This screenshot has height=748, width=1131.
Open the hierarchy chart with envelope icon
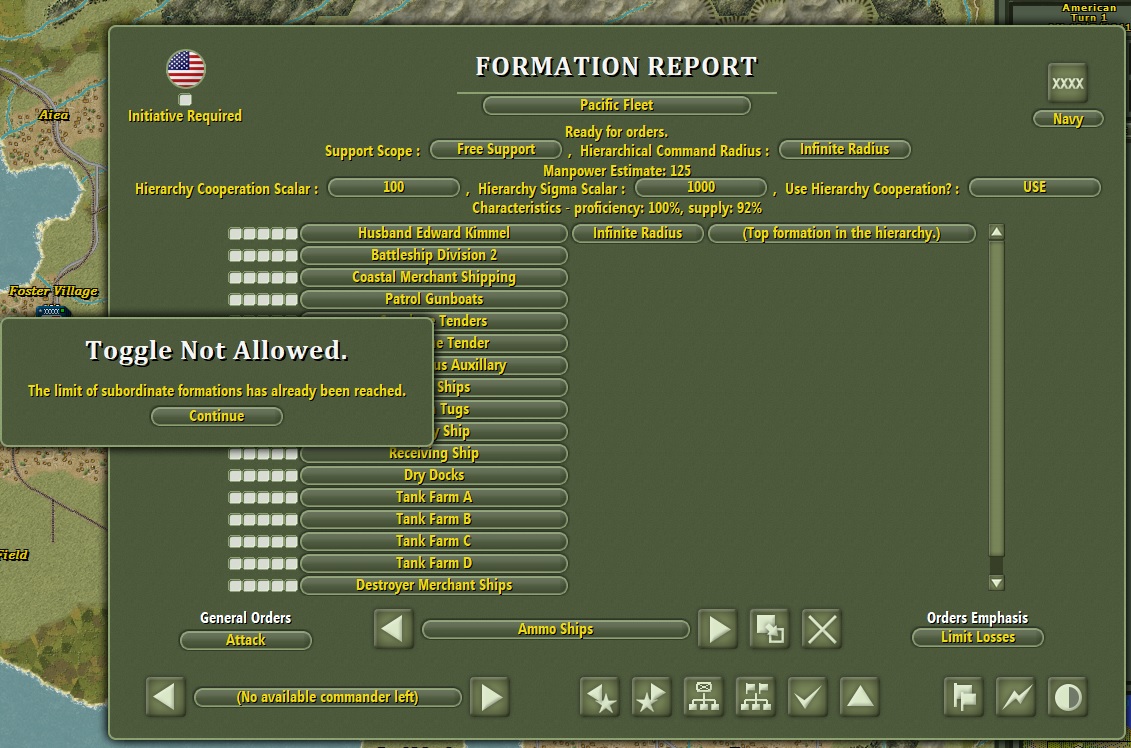click(704, 697)
